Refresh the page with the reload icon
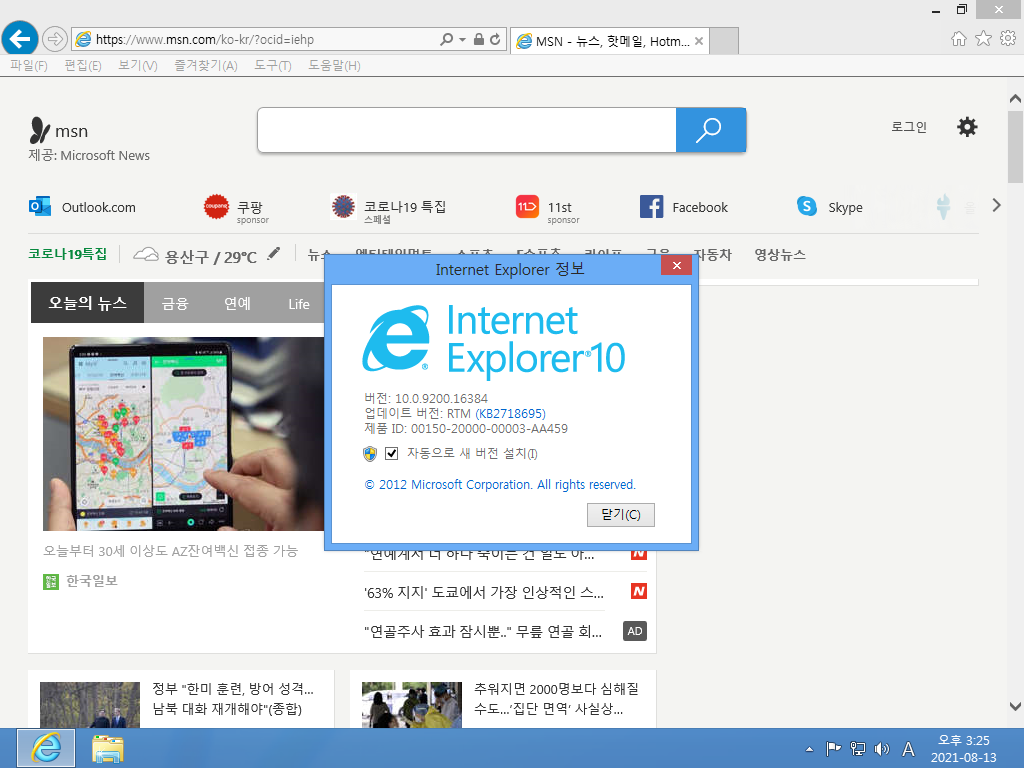Viewport: 1024px width, 768px height. tap(496, 39)
